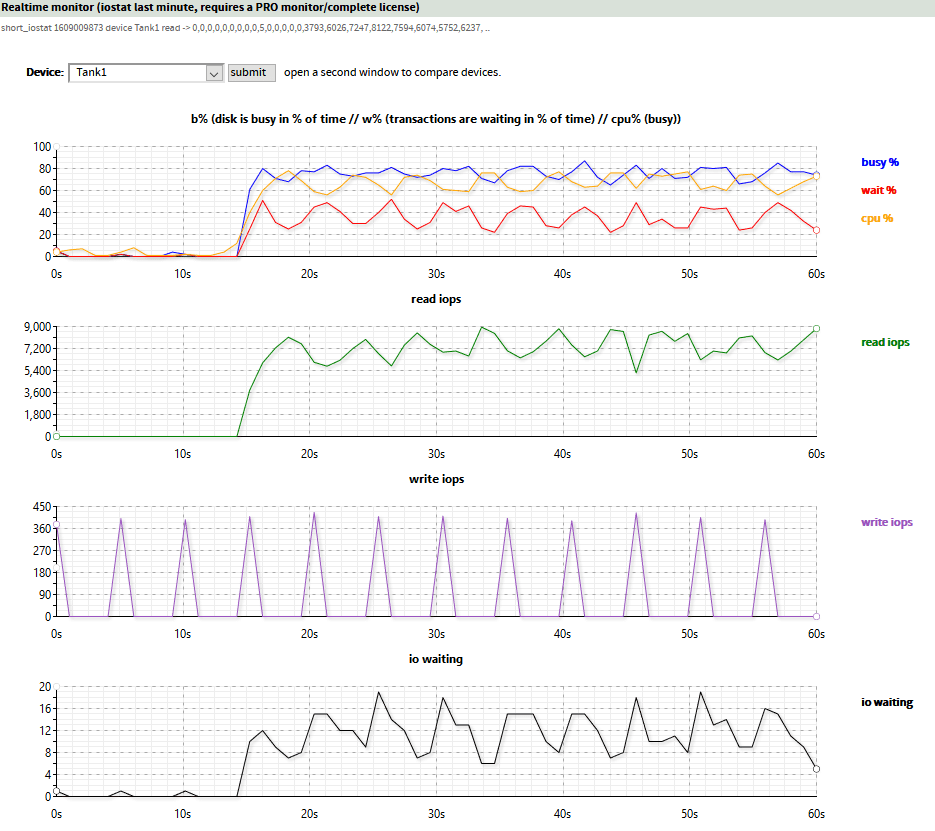Viewport: 935px width, 831px height.
Task: Click the 50s x-axis label of the io waiting chart
Action: [689, 814]
